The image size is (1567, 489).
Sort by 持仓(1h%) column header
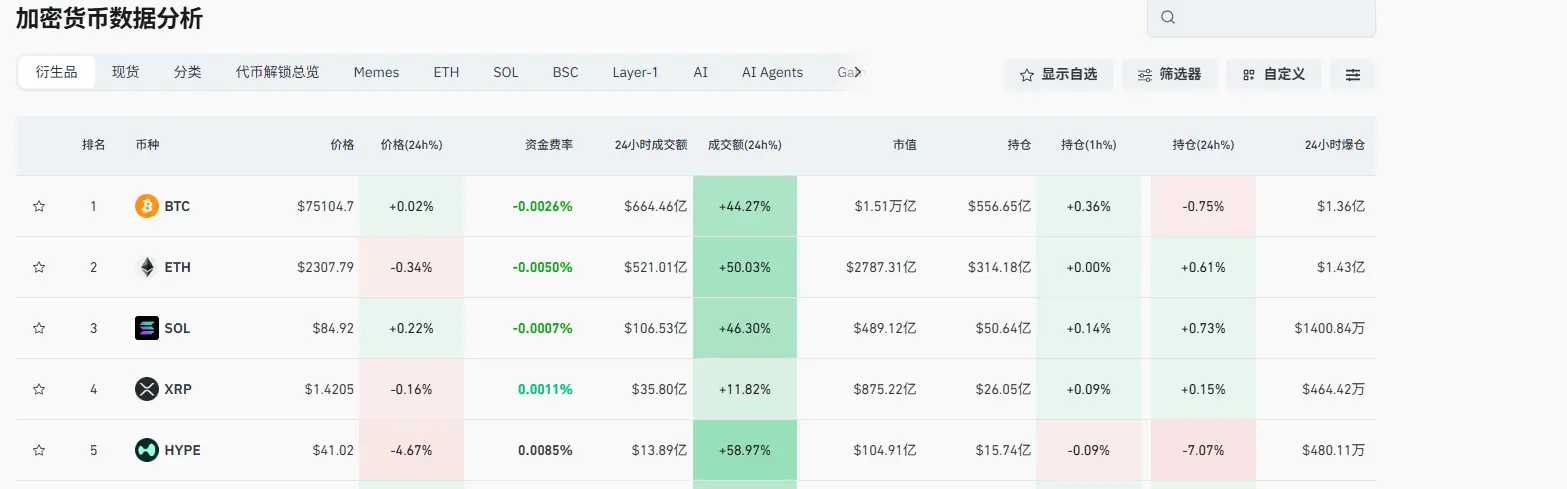pyautogui.click(x=1089, y=145)
